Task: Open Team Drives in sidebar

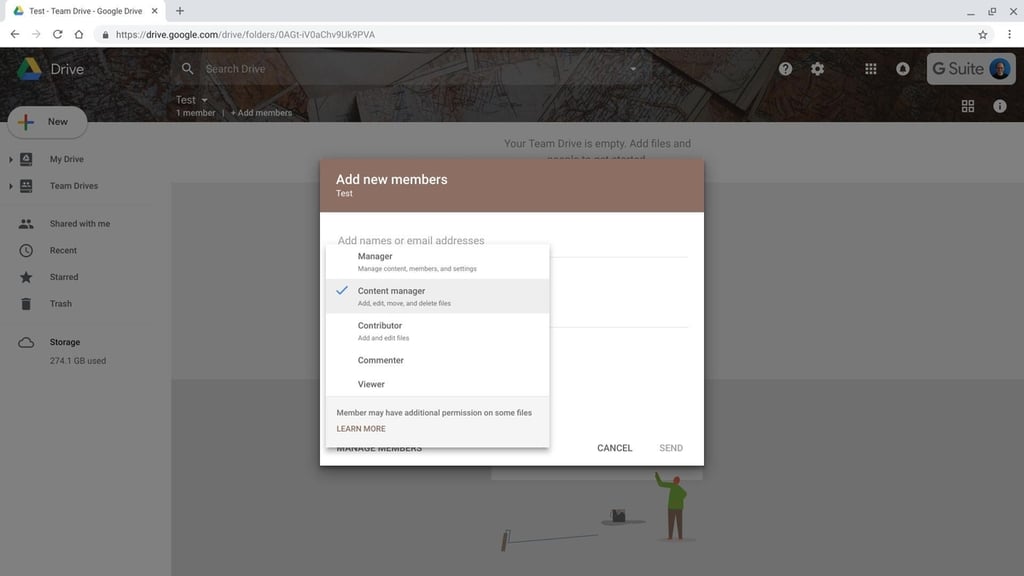Action: coord(74,185)
